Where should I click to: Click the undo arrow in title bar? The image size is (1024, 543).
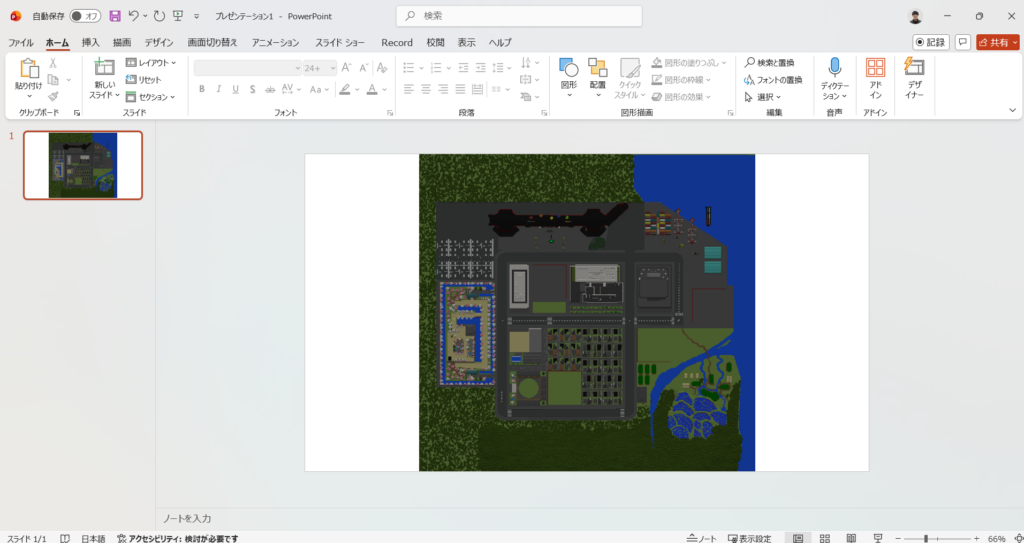tap(133, 16)
